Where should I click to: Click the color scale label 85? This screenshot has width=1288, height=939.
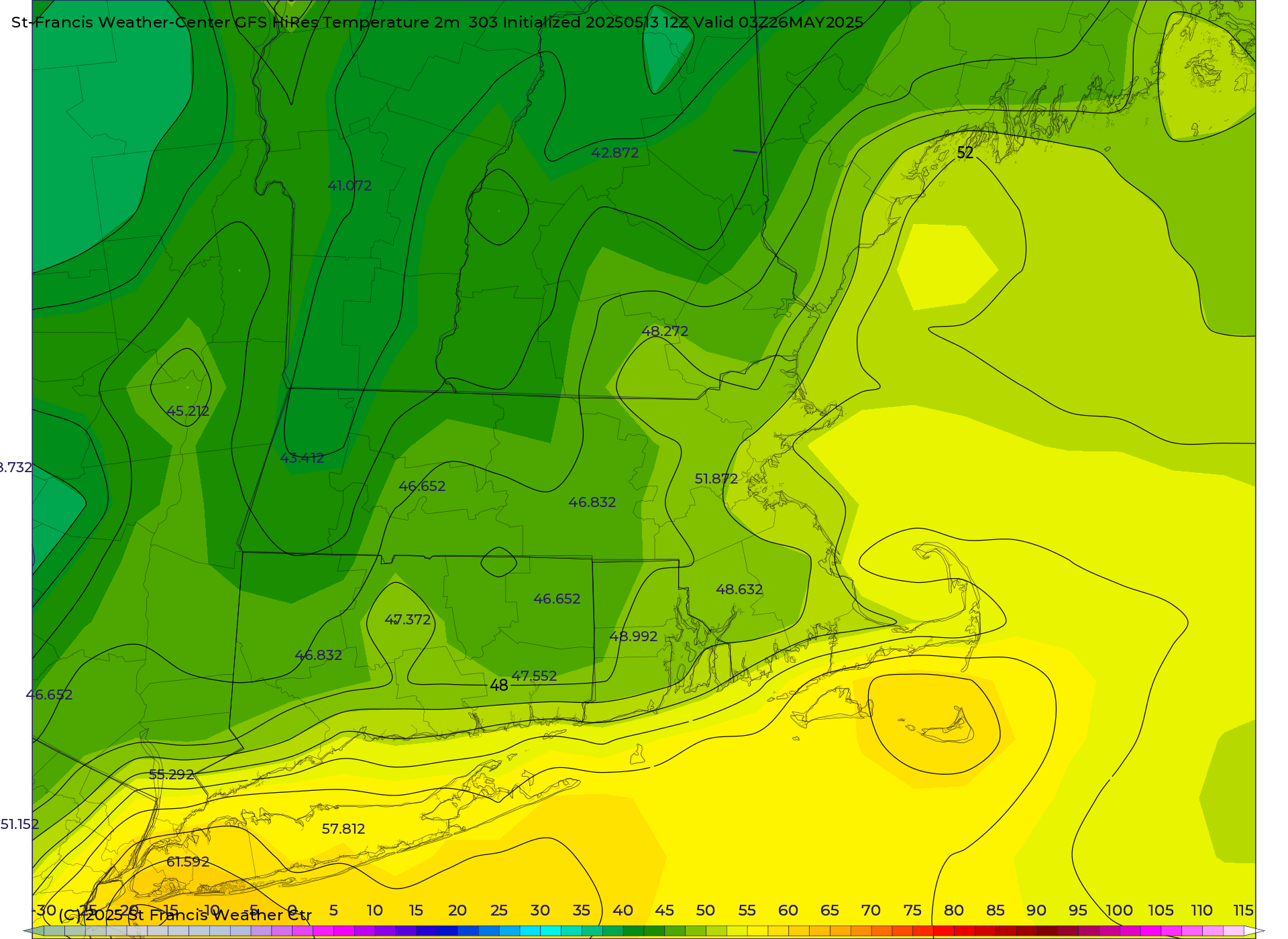[x=996, y=910]
